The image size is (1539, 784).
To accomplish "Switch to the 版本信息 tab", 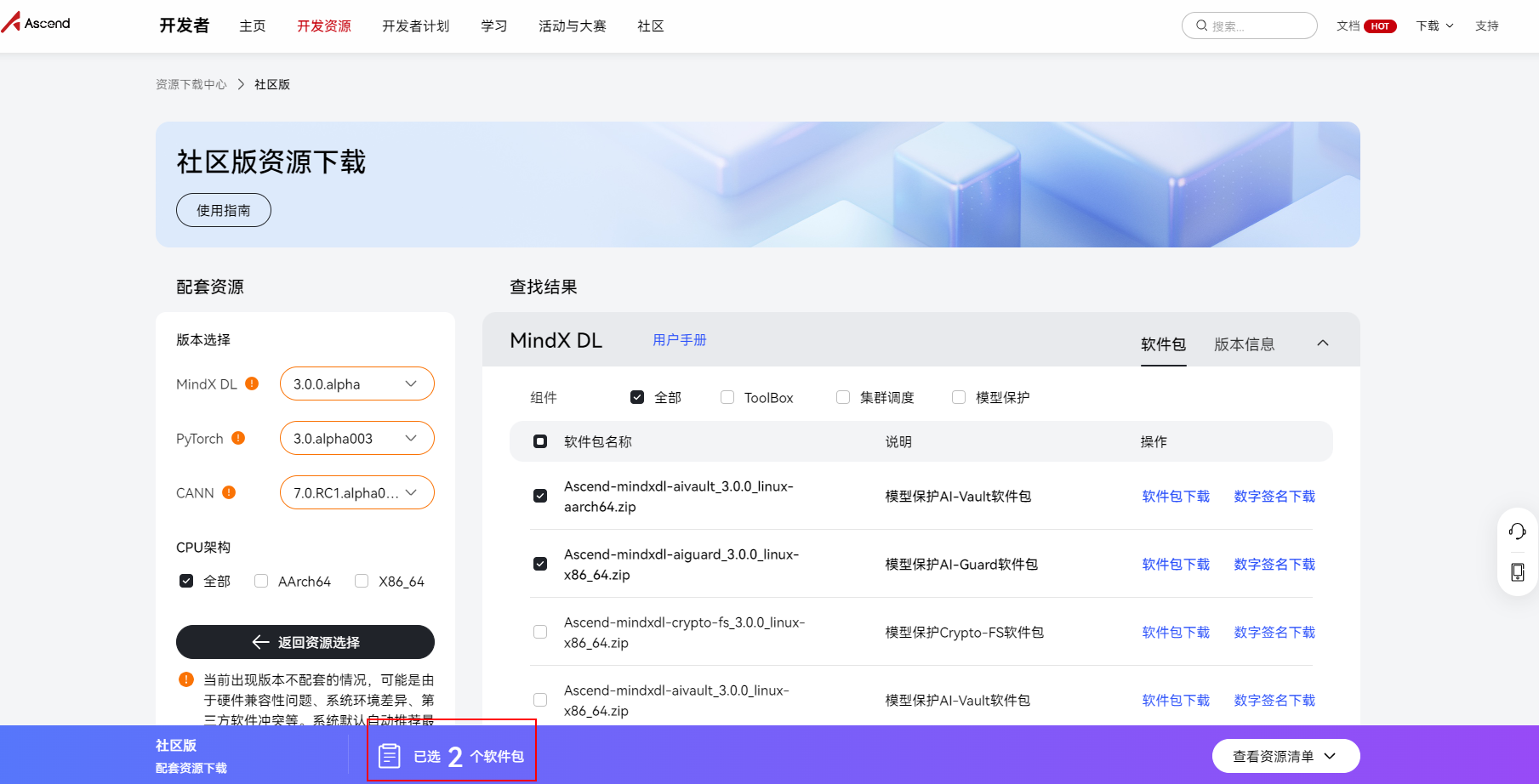I will coord(1245,344).
